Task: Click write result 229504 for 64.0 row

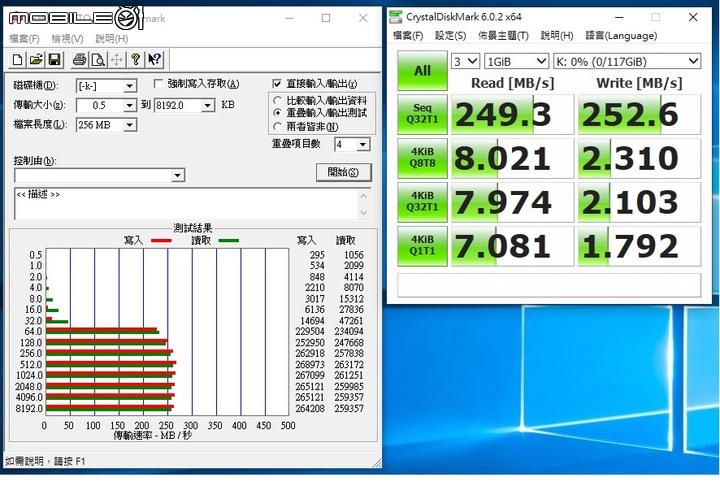Action: (310, 331)
